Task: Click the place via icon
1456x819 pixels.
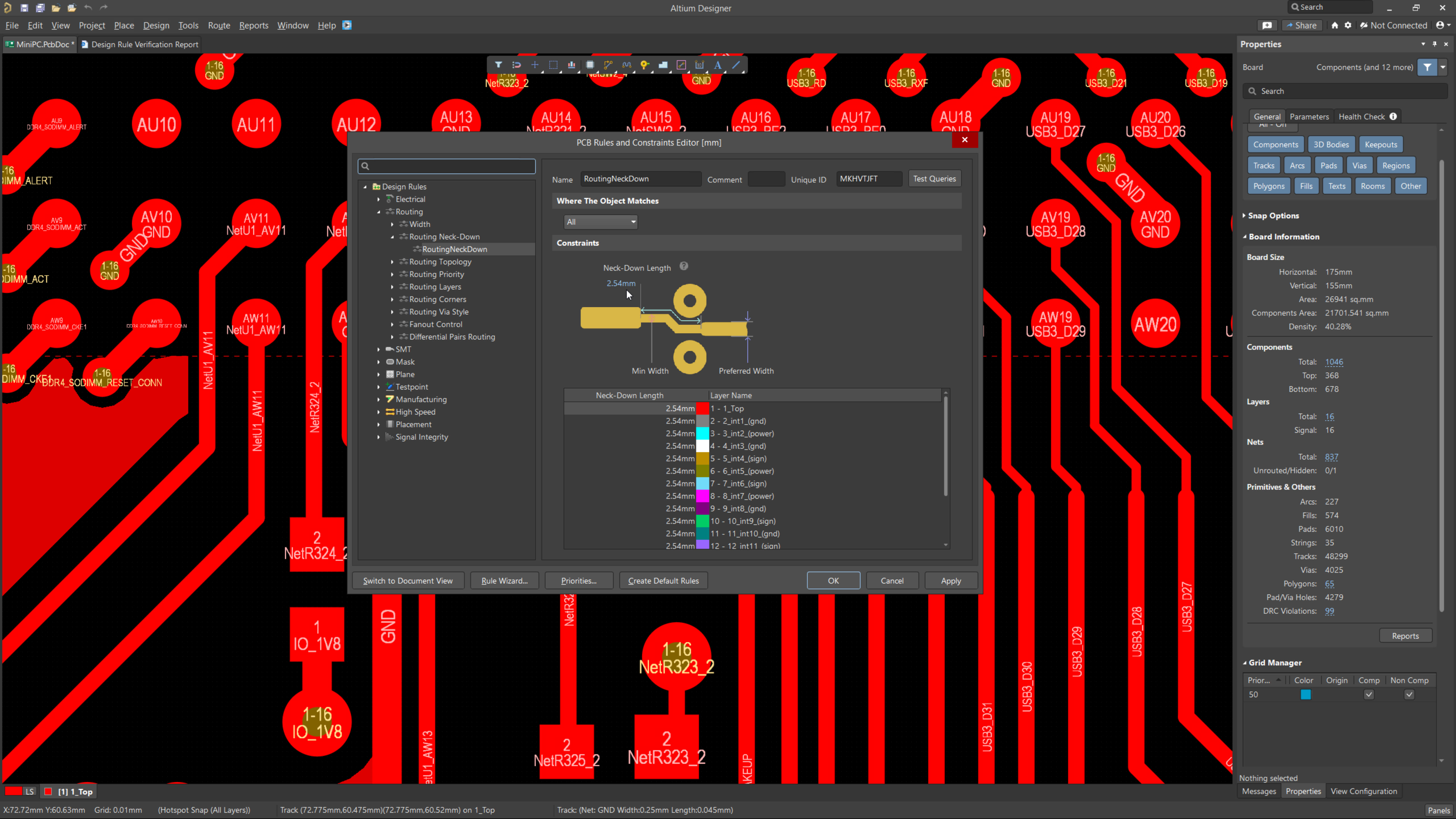Action: pyautogui.click(x=644, y=65)
